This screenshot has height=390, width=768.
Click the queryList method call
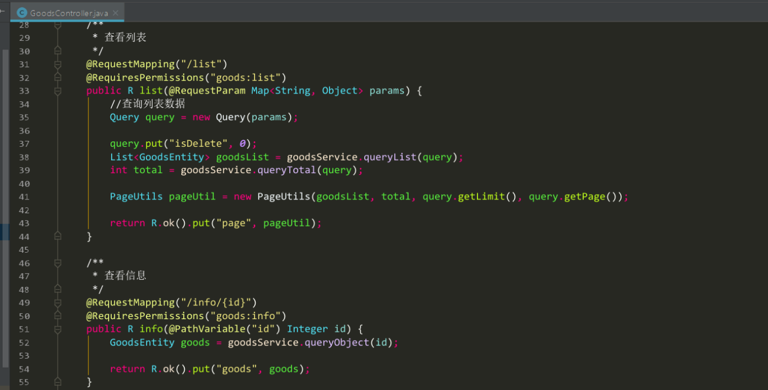point(390,157)
